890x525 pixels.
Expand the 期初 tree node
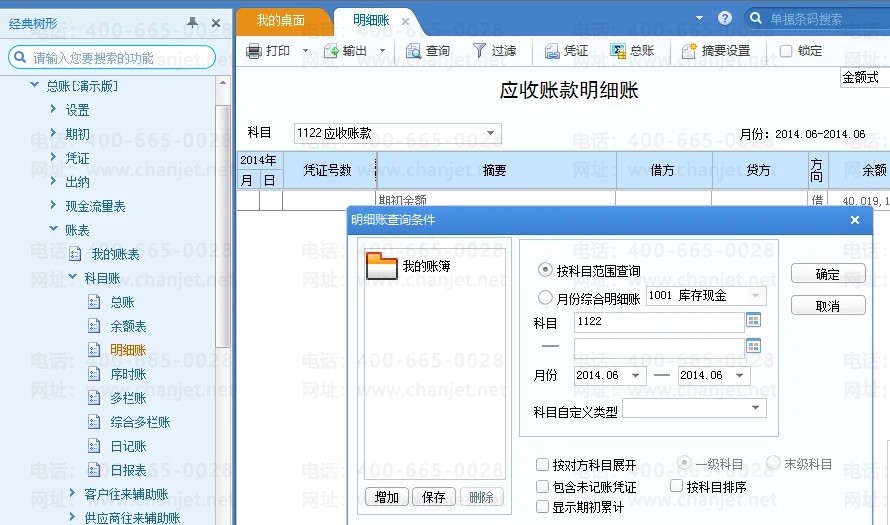pos(53,133)
